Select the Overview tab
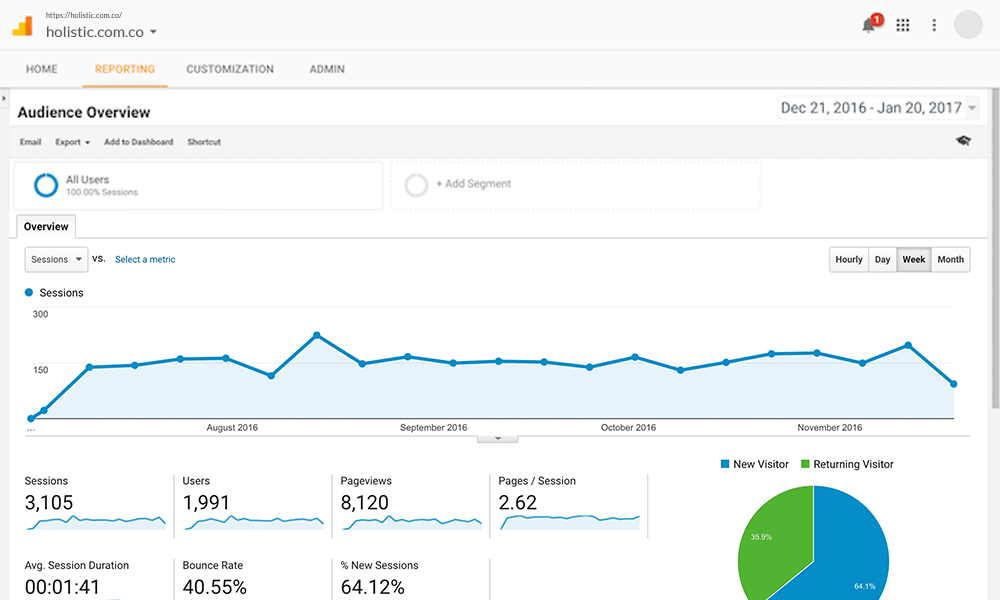The height and width of the screenshot is (600, 1000). click(46, 226)
